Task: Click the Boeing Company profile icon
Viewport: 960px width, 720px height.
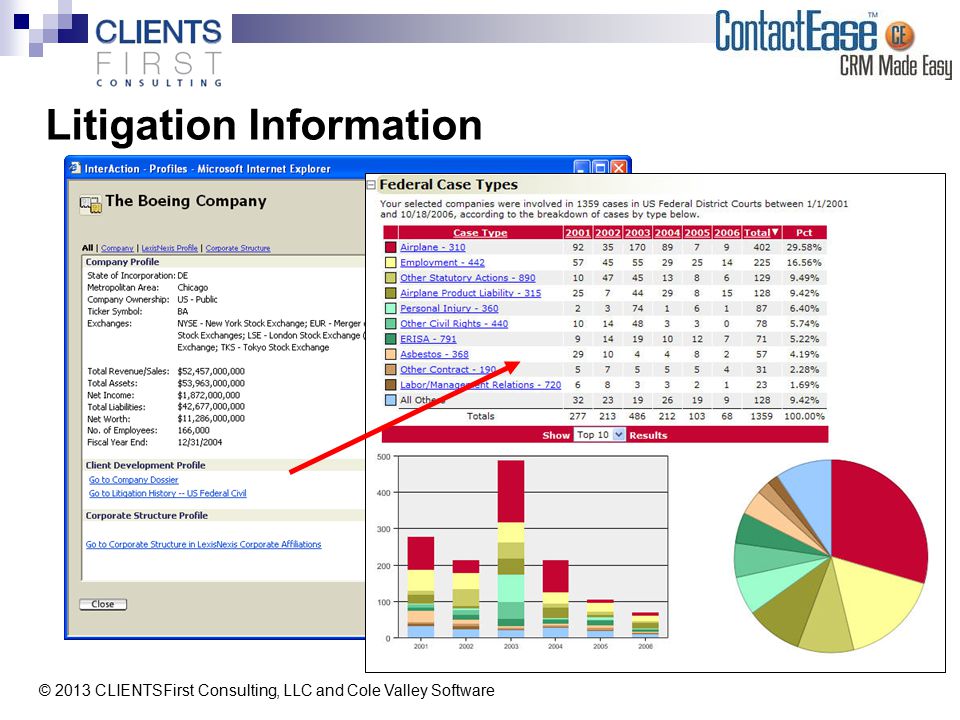Action: tap(91, 203)
